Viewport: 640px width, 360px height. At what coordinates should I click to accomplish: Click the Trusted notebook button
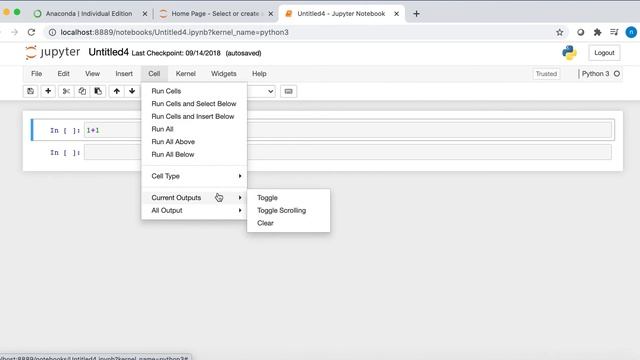point(546,74)
